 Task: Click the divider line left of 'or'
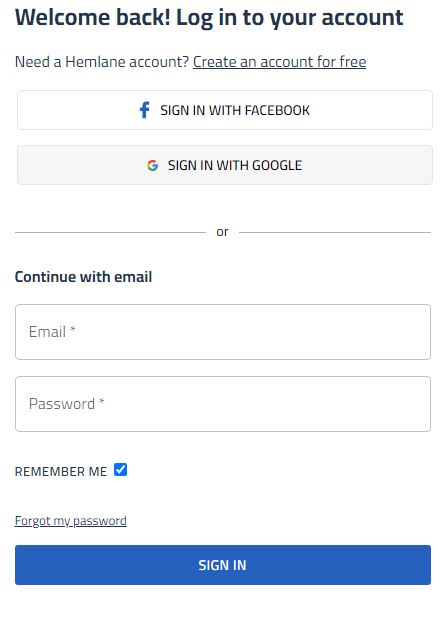coord(110,232)
